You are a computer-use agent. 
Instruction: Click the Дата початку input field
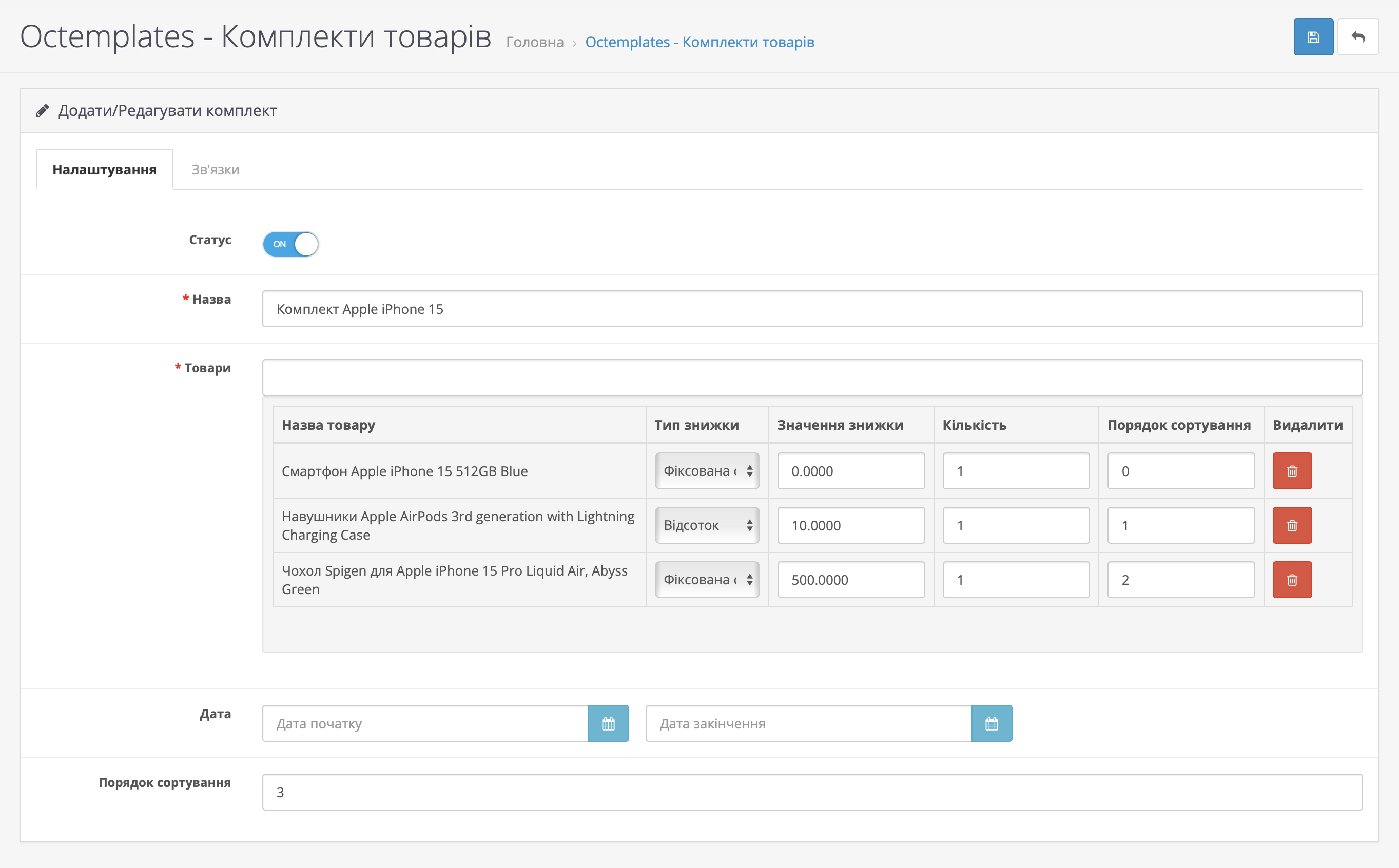point(425,723)
